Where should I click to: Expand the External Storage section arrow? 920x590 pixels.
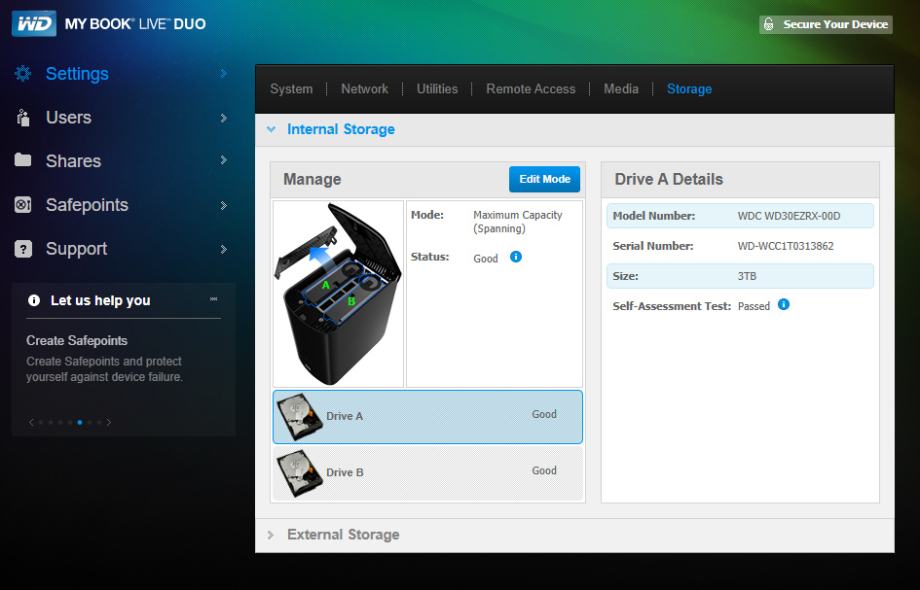270,535
